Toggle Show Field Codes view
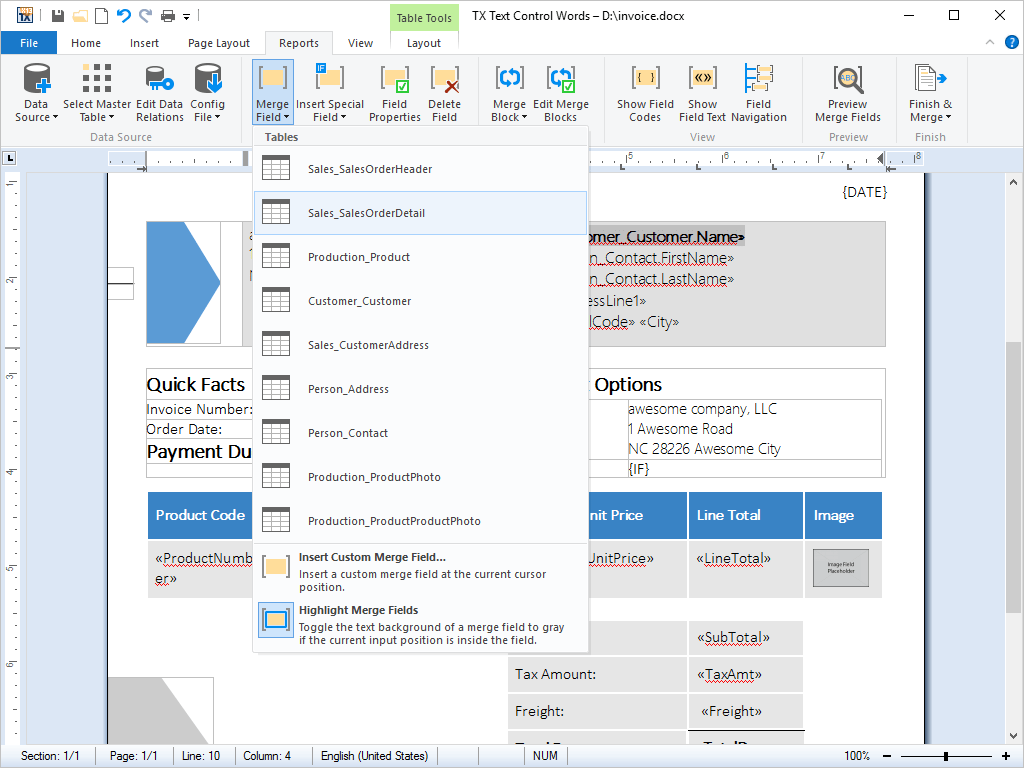The image size is (1024, 768). (x=645, y=92)
